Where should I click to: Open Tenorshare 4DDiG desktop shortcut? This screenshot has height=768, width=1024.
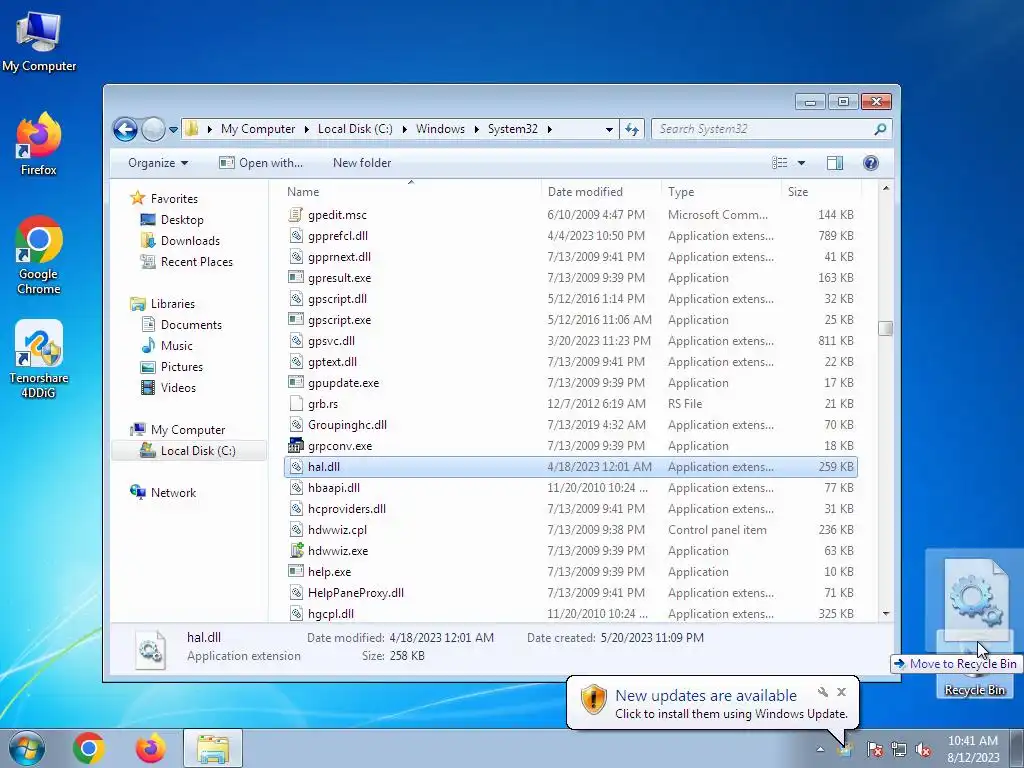(39, 359)
